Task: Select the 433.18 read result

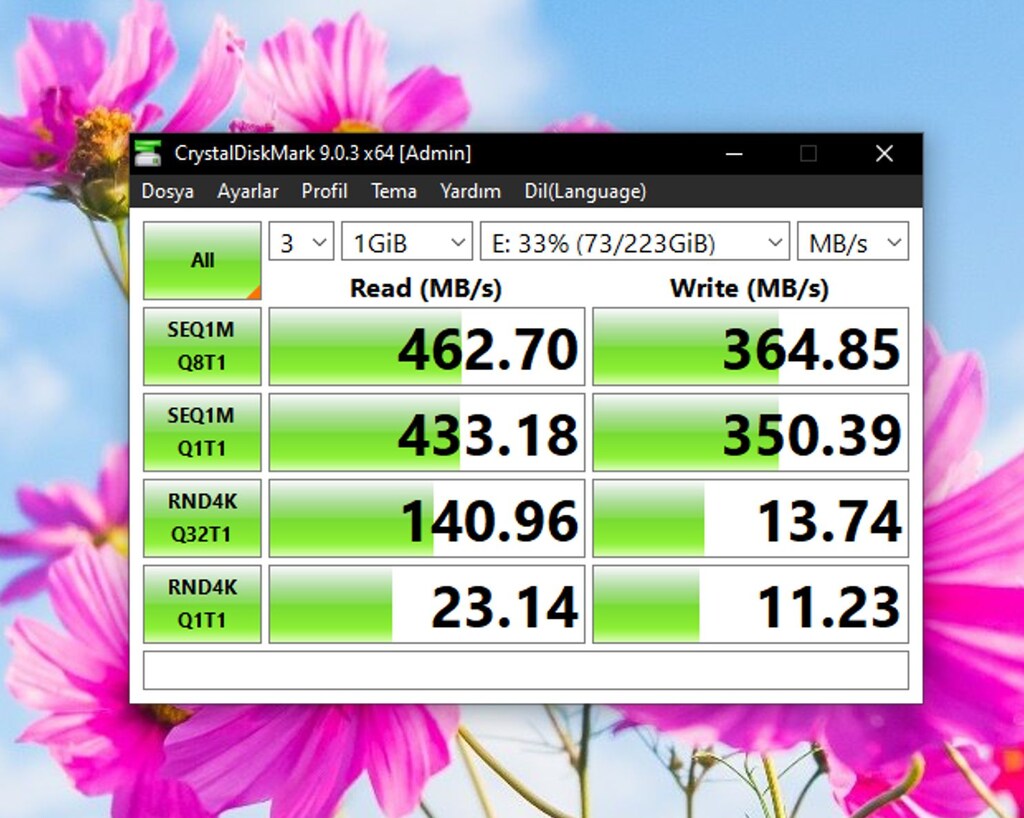Action: 426,432
